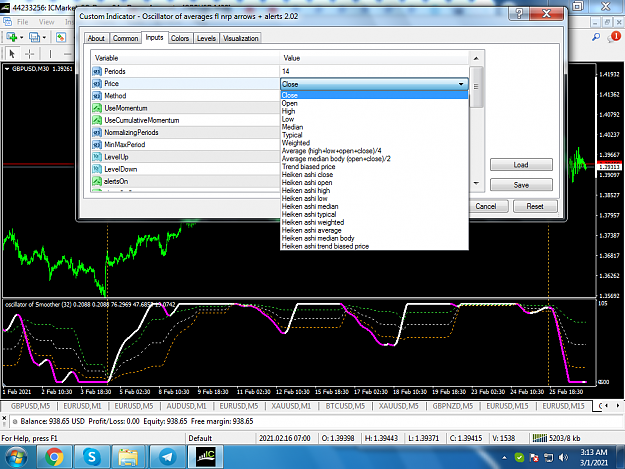Open the Levels tab
The image size is (625, 469).
click(206, 38)
